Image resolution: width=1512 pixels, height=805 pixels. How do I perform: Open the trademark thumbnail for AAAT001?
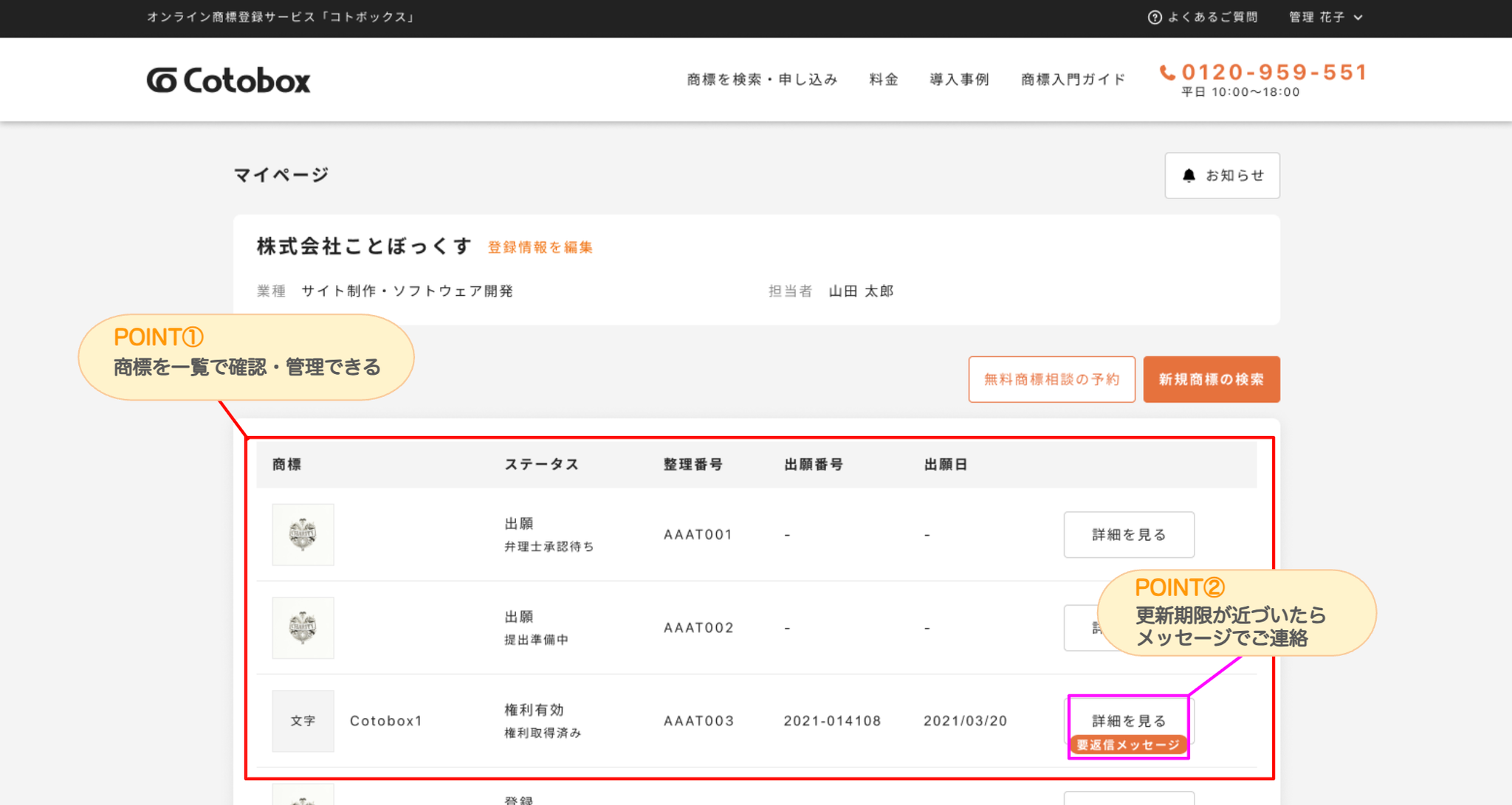(303, 534)
